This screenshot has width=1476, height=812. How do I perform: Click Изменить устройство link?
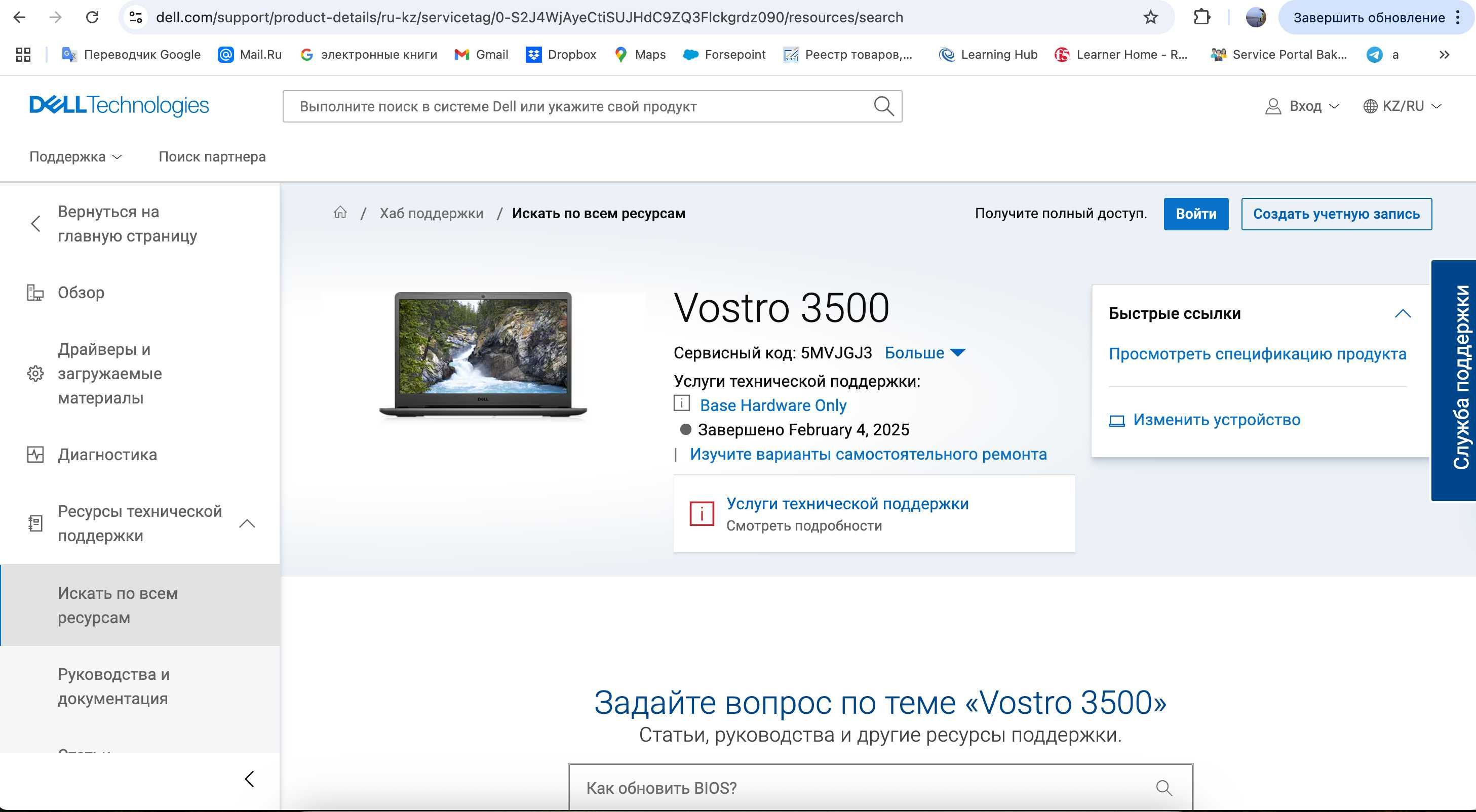tap(1217, 420)
